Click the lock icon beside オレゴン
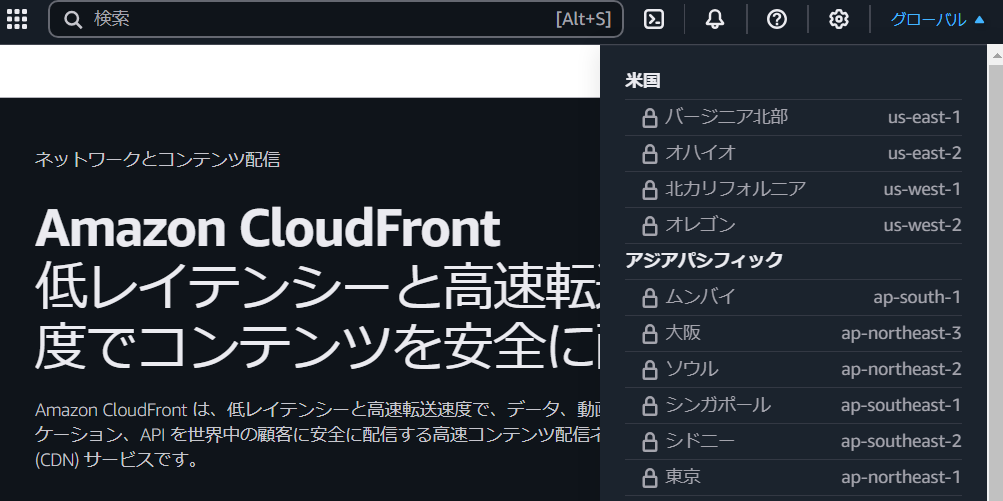The height and width of the screenshot is (501, 1003). (649, 225)
